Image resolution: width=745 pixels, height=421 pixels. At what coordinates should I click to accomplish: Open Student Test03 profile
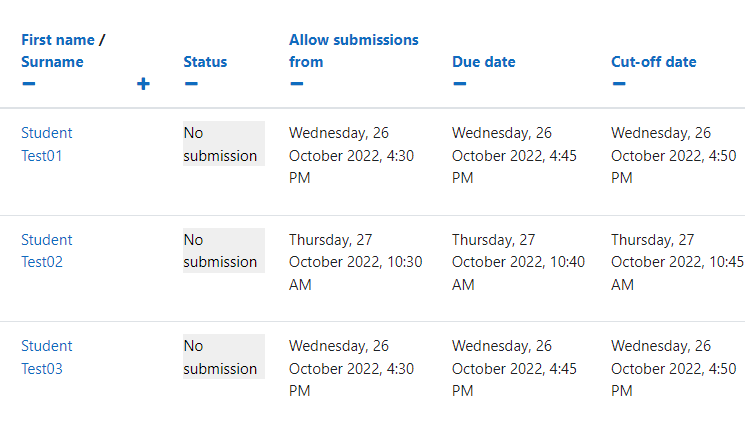47,357
